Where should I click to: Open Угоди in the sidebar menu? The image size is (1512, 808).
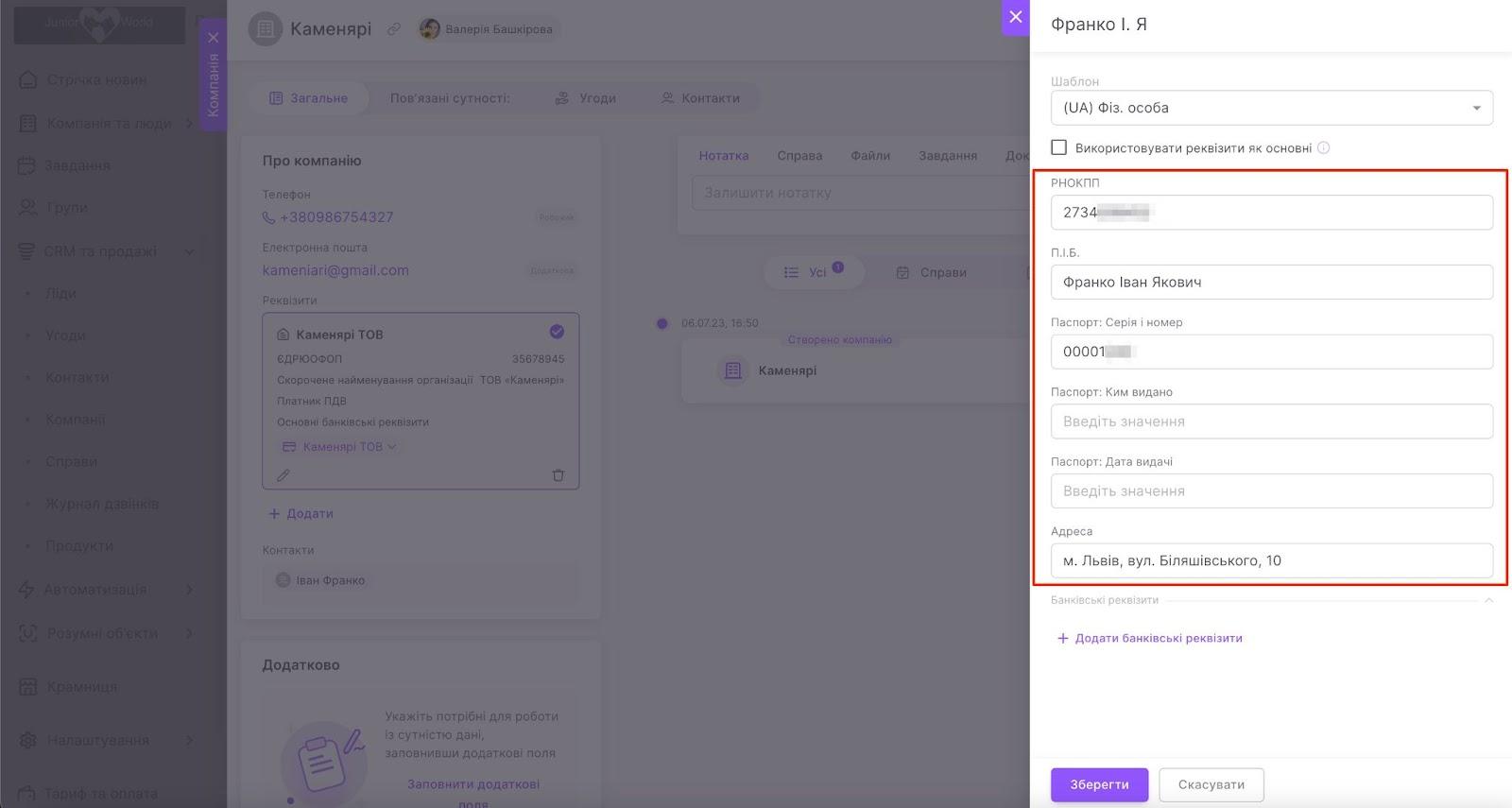click(65, 335)
